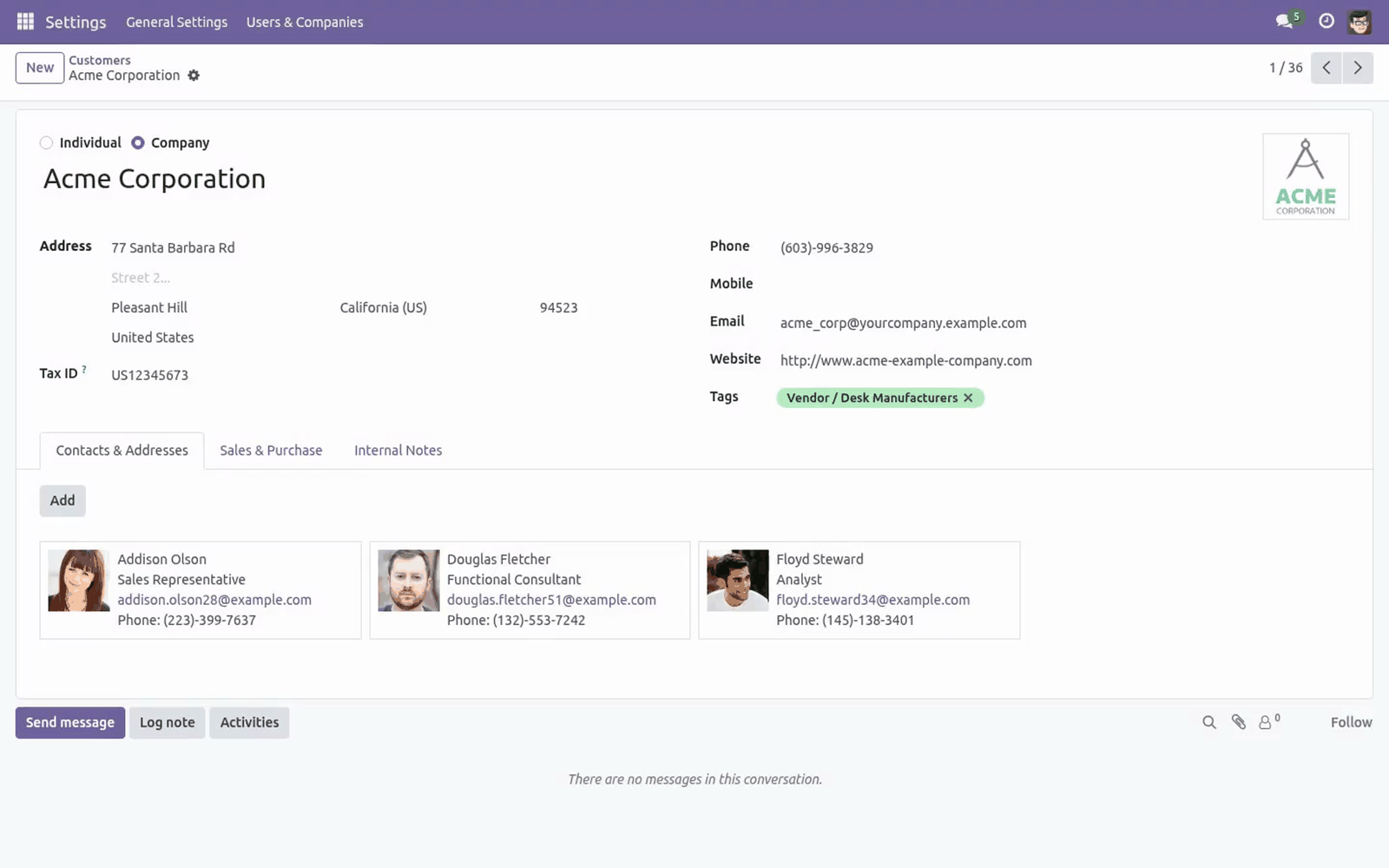
Task: Click the New button
Action: [x=40, y=68]
